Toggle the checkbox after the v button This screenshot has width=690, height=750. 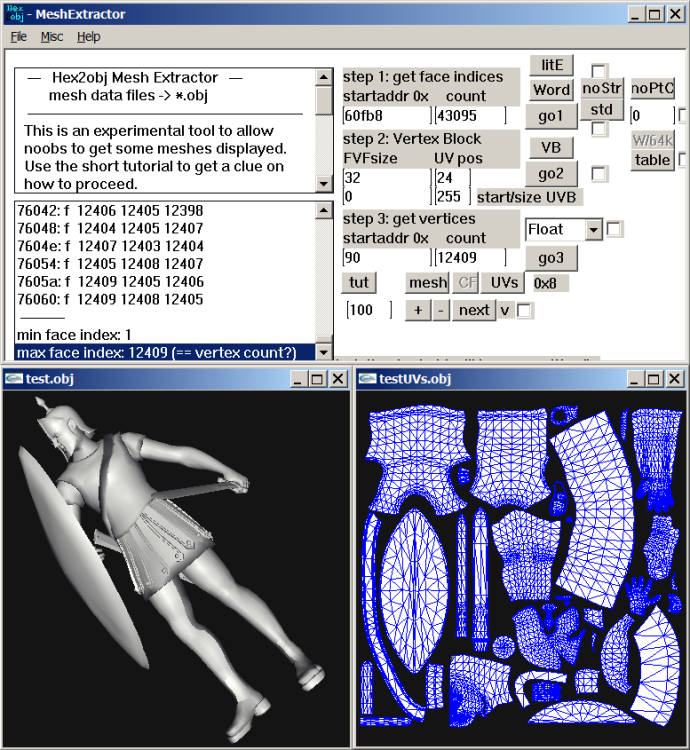[524, 311]
